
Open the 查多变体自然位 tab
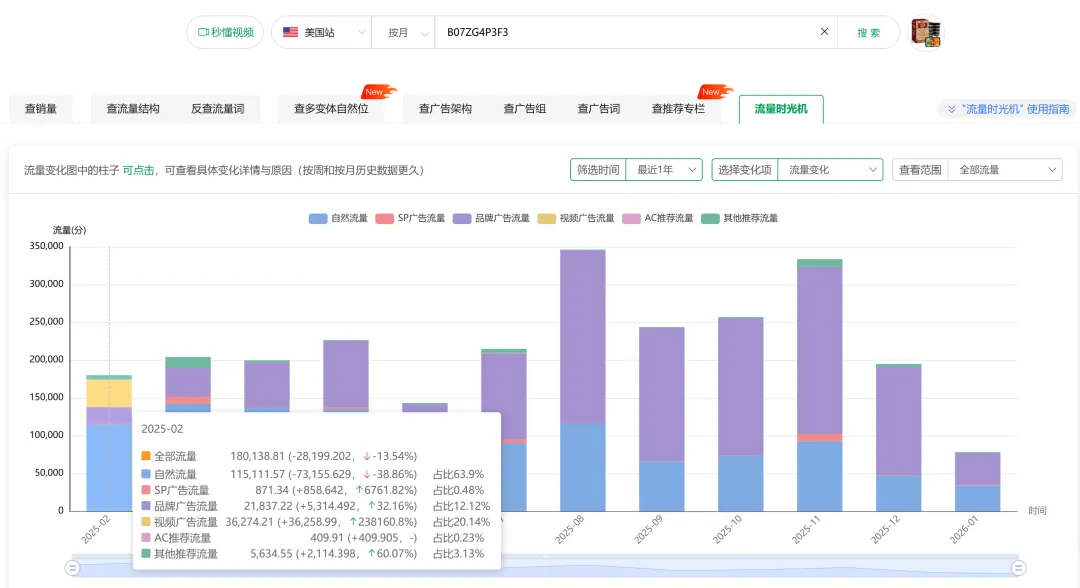331,109
